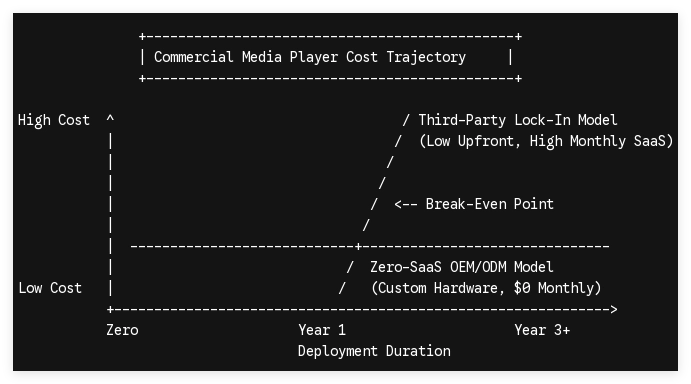Click the top-left plus corner of title box

tap(142, 36)
